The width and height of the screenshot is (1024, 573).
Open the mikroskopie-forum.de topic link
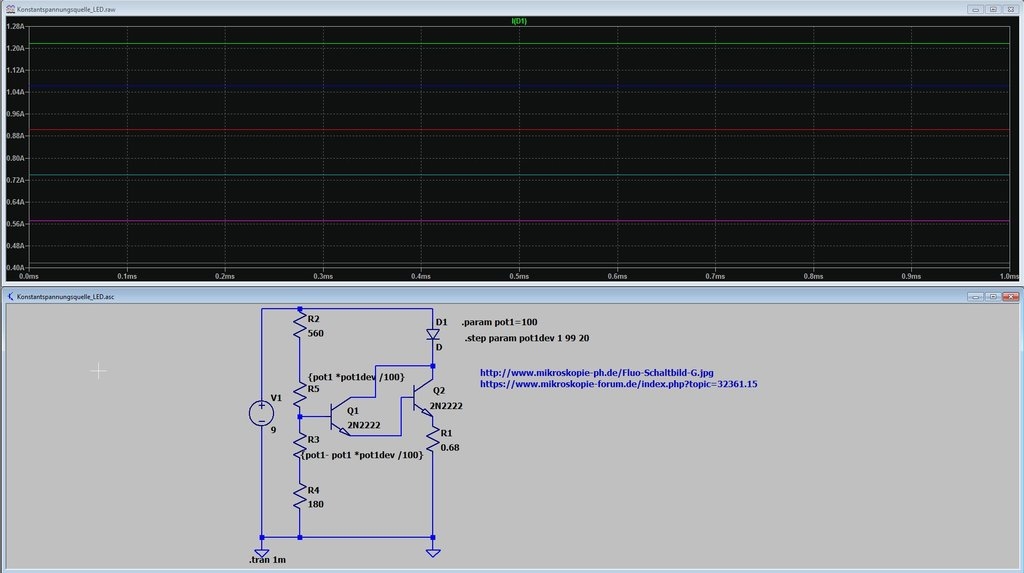618,384
